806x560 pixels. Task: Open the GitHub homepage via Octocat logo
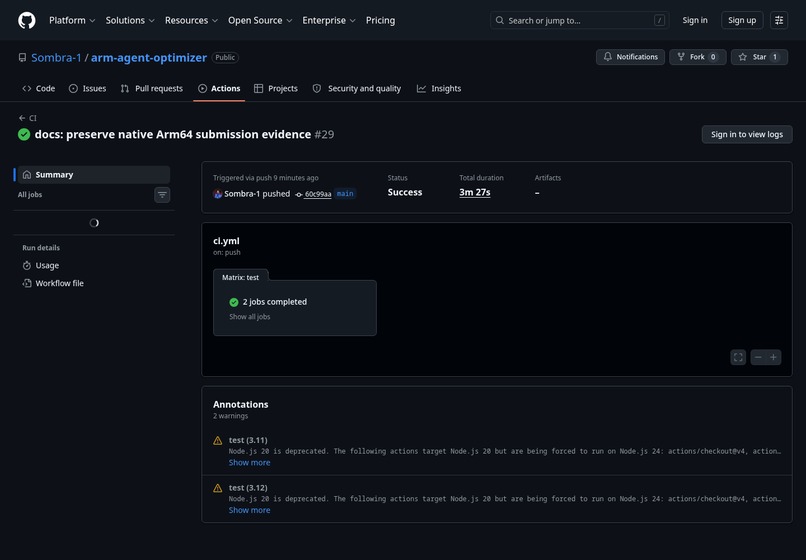tap(27, 21)
